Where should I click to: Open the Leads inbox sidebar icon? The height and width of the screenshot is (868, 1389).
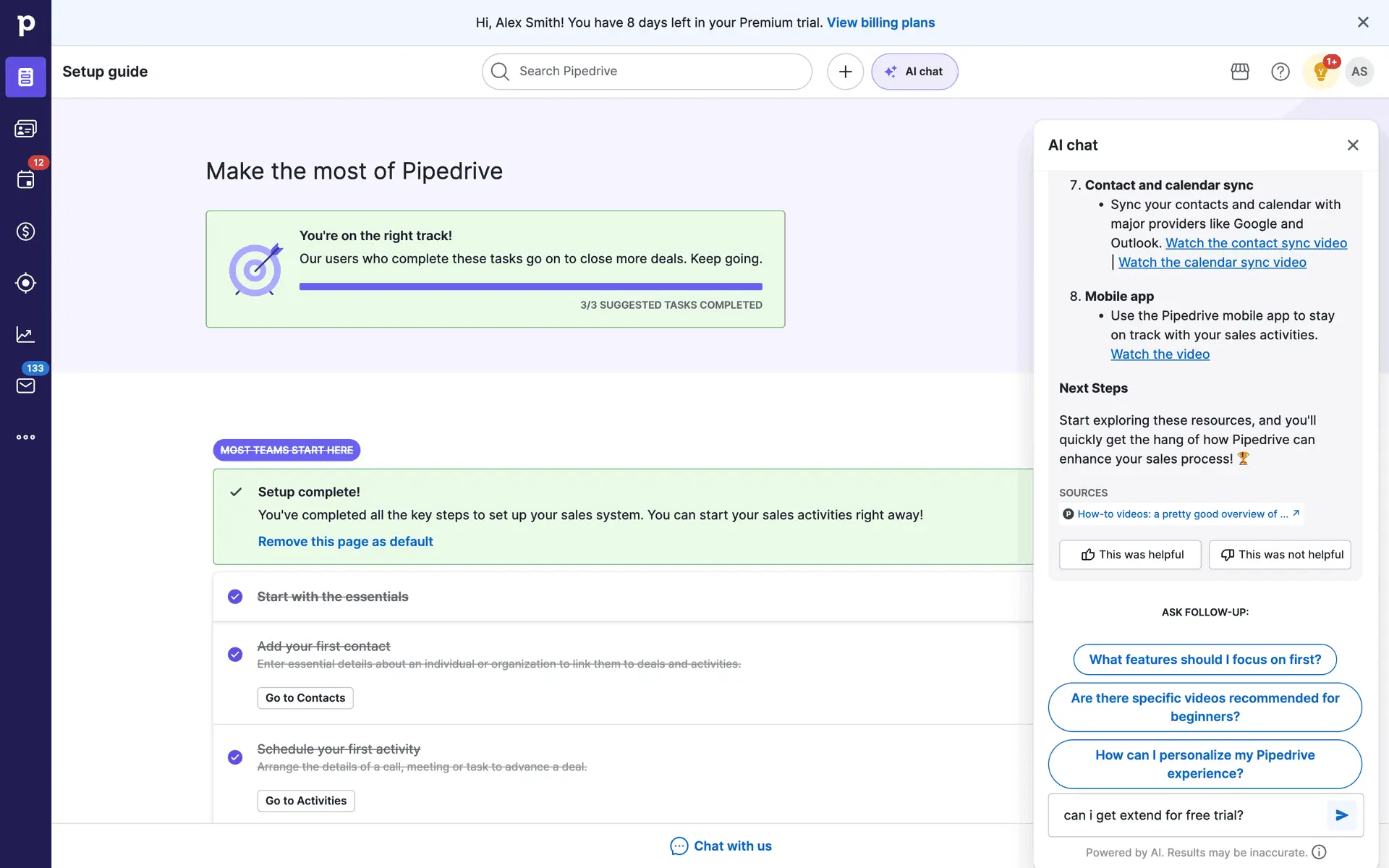coord(25,129)
